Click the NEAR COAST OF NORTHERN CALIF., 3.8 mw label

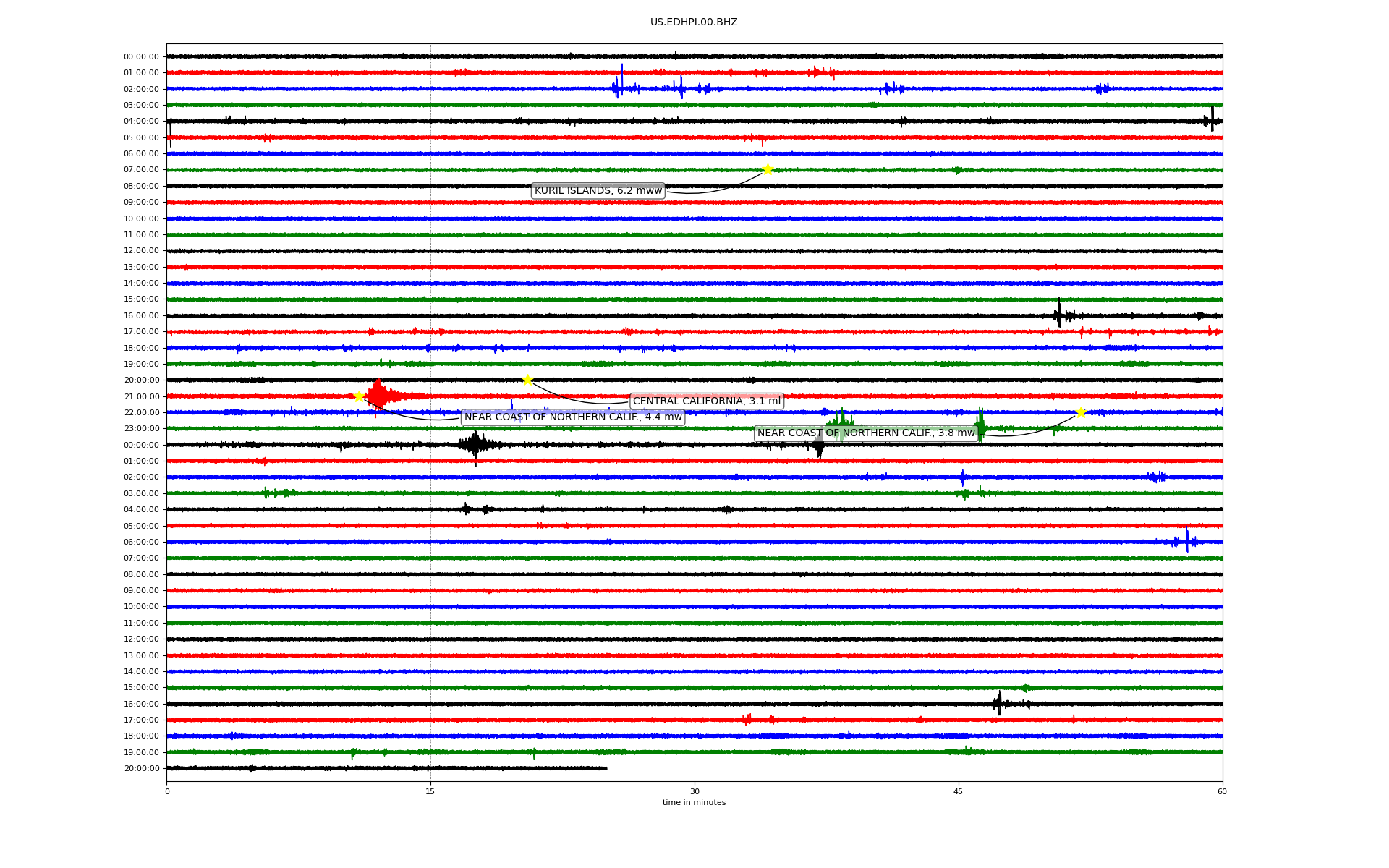pyautogui.click(x=866, y=433)
